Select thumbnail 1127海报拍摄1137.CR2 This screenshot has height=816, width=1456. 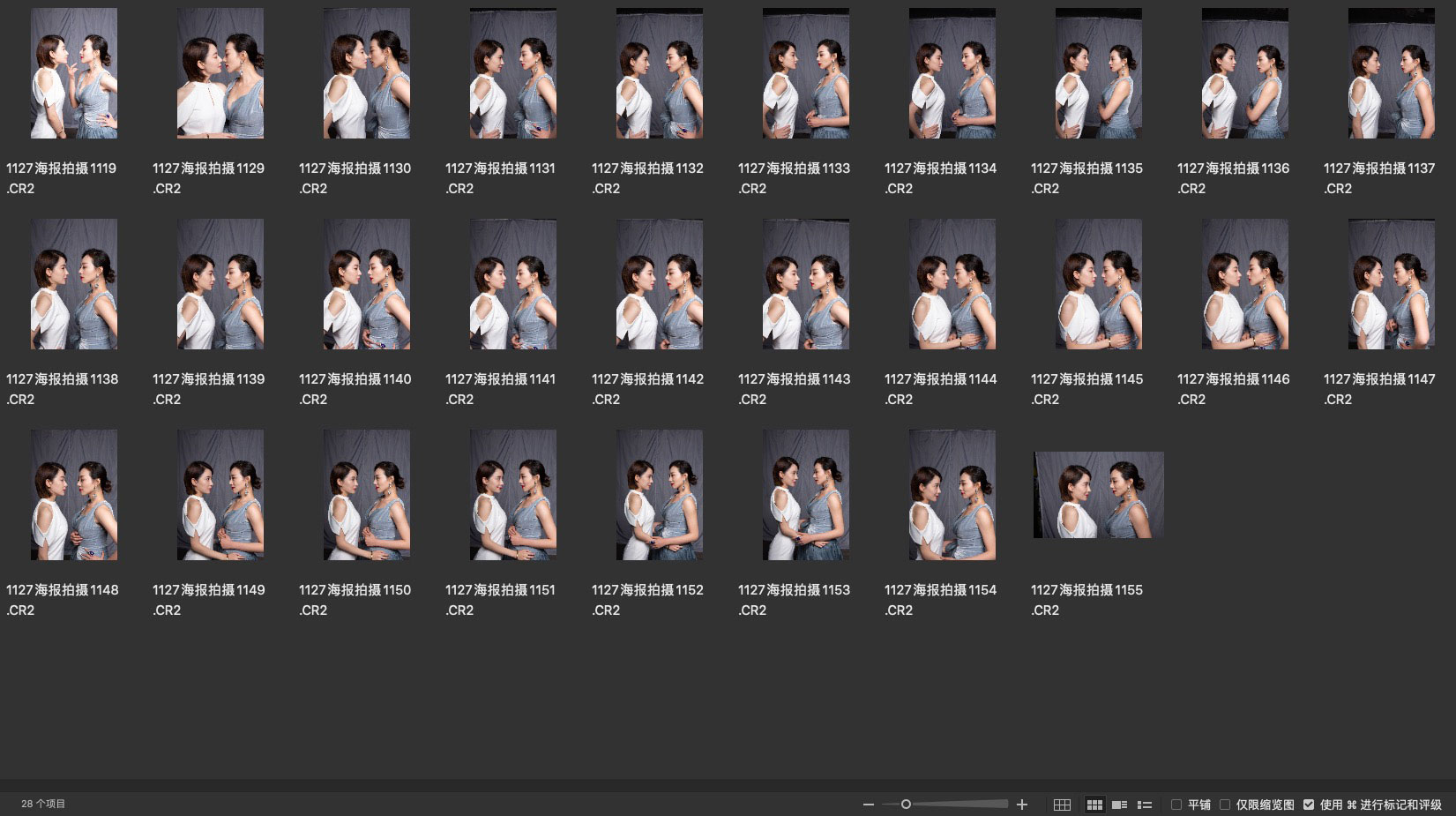pyautogui.click(x=1392, y=73)
